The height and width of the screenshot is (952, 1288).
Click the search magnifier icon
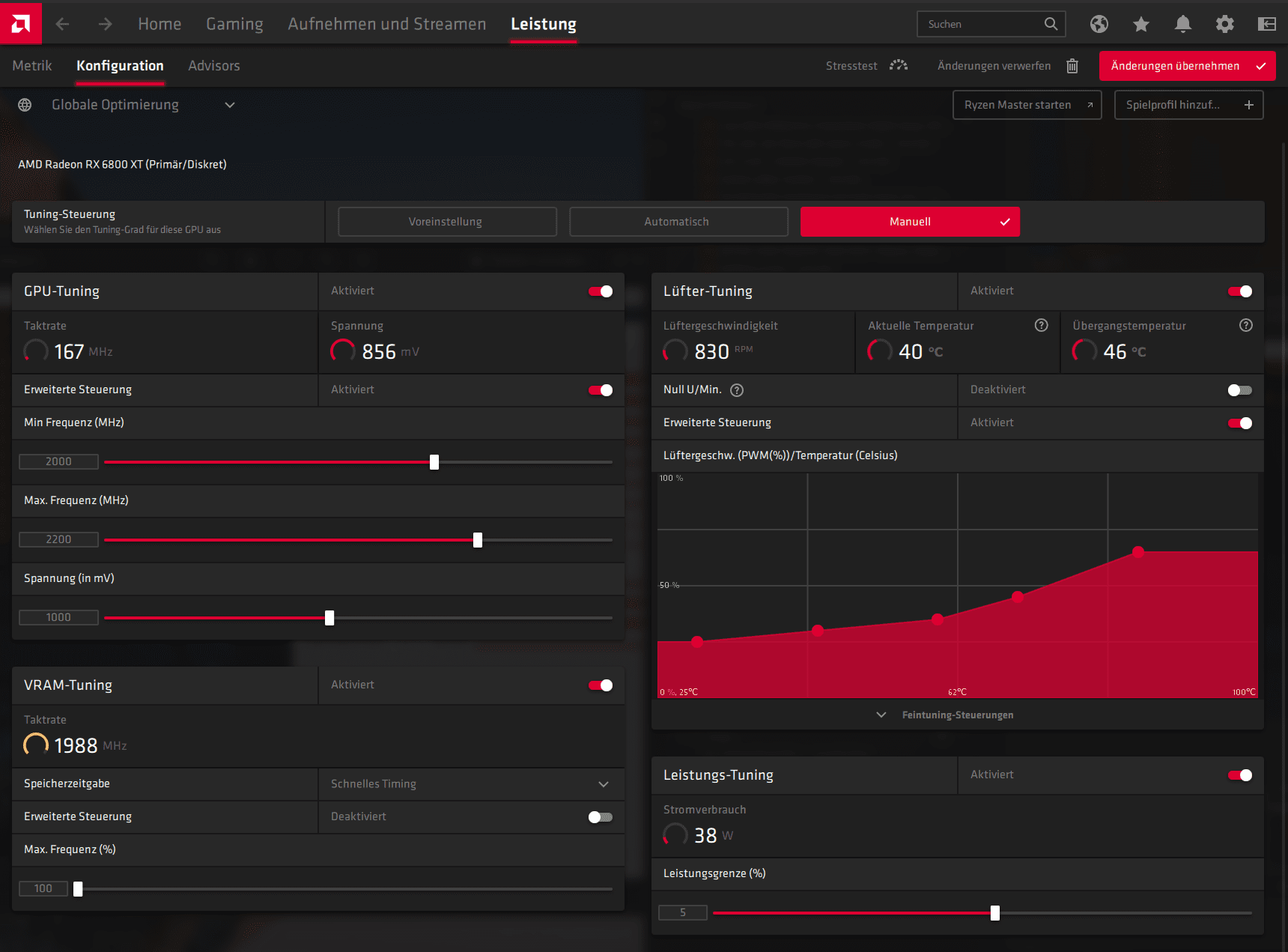(x=1051, y=24)
